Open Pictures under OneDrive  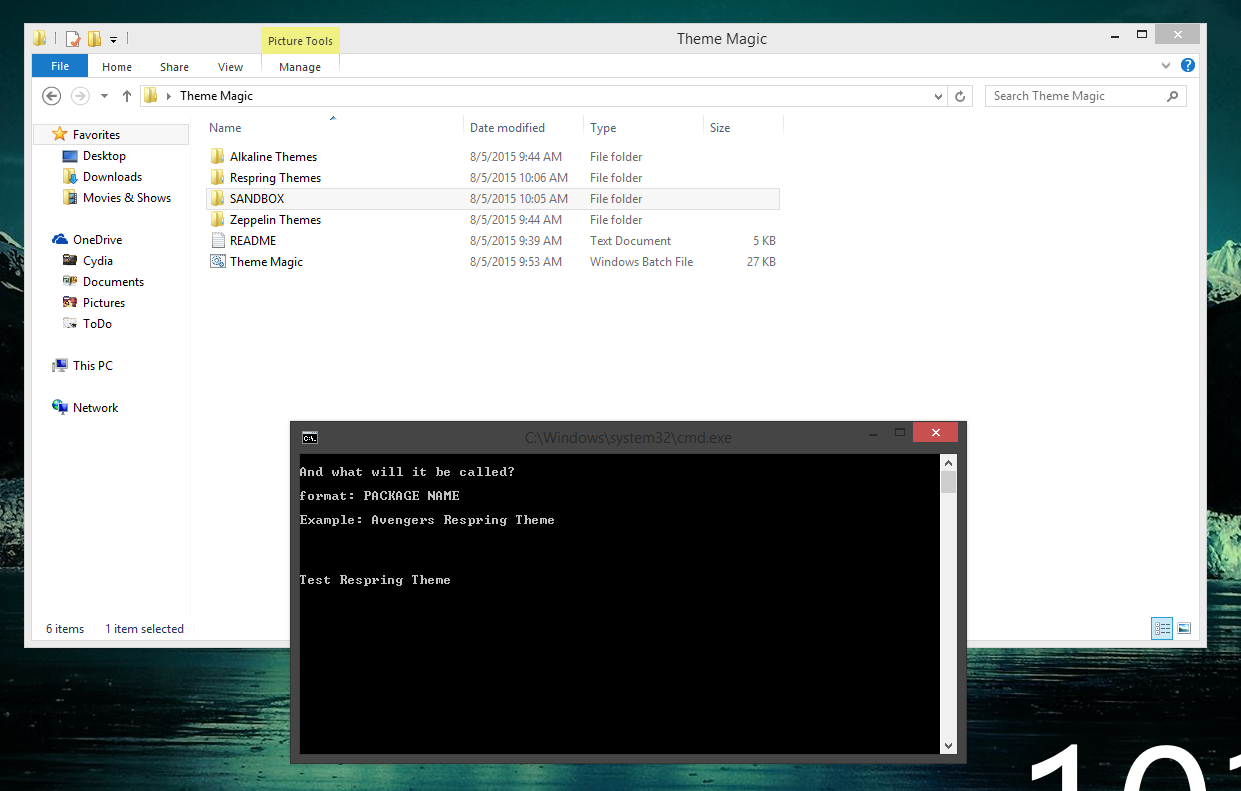click(x=104, y=303)
